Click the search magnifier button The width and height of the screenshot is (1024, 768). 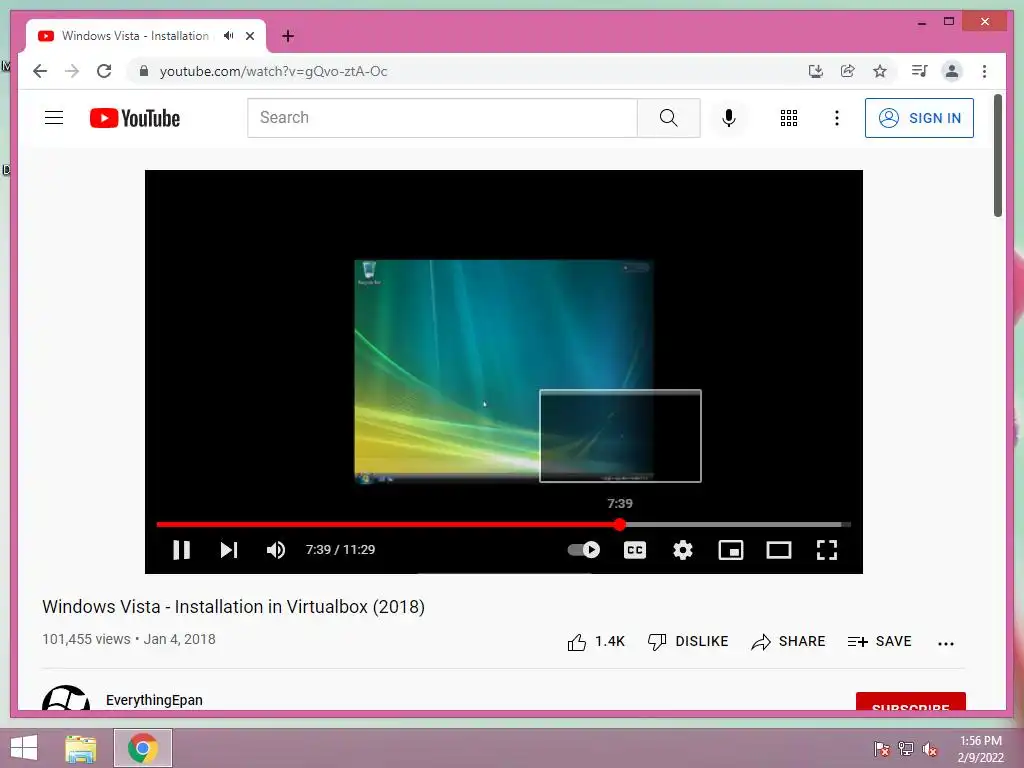click(x=669, y=118)
